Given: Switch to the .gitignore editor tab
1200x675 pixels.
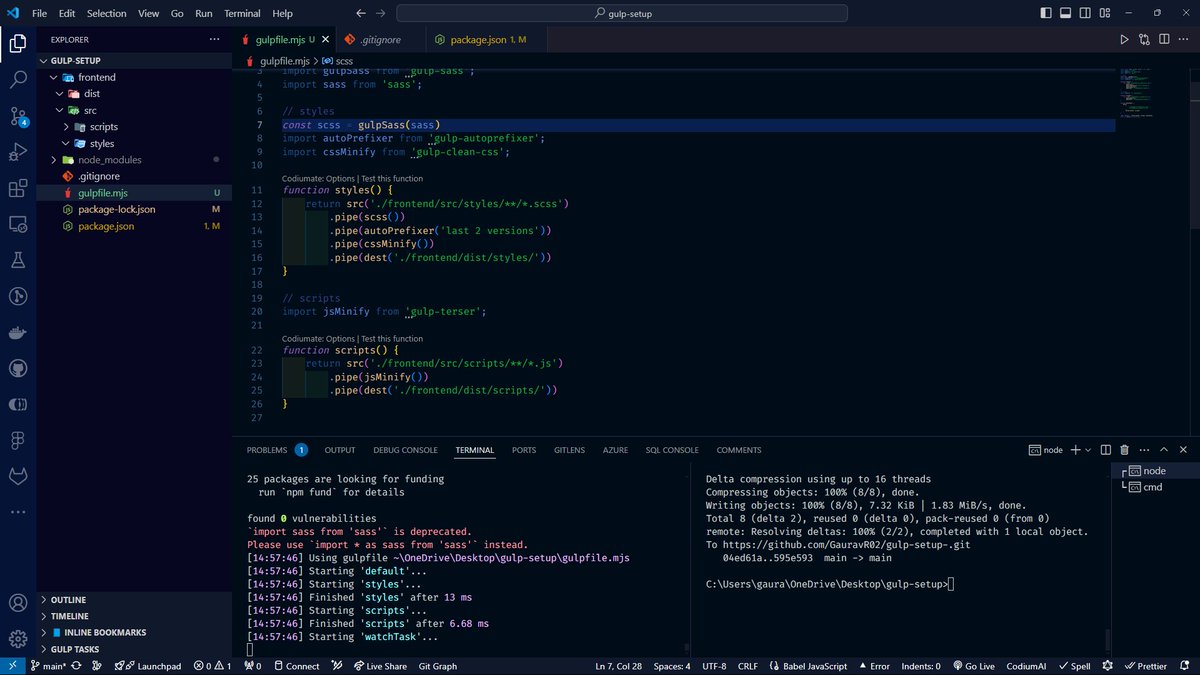Looking at the screenshot, I should point(378,40).
